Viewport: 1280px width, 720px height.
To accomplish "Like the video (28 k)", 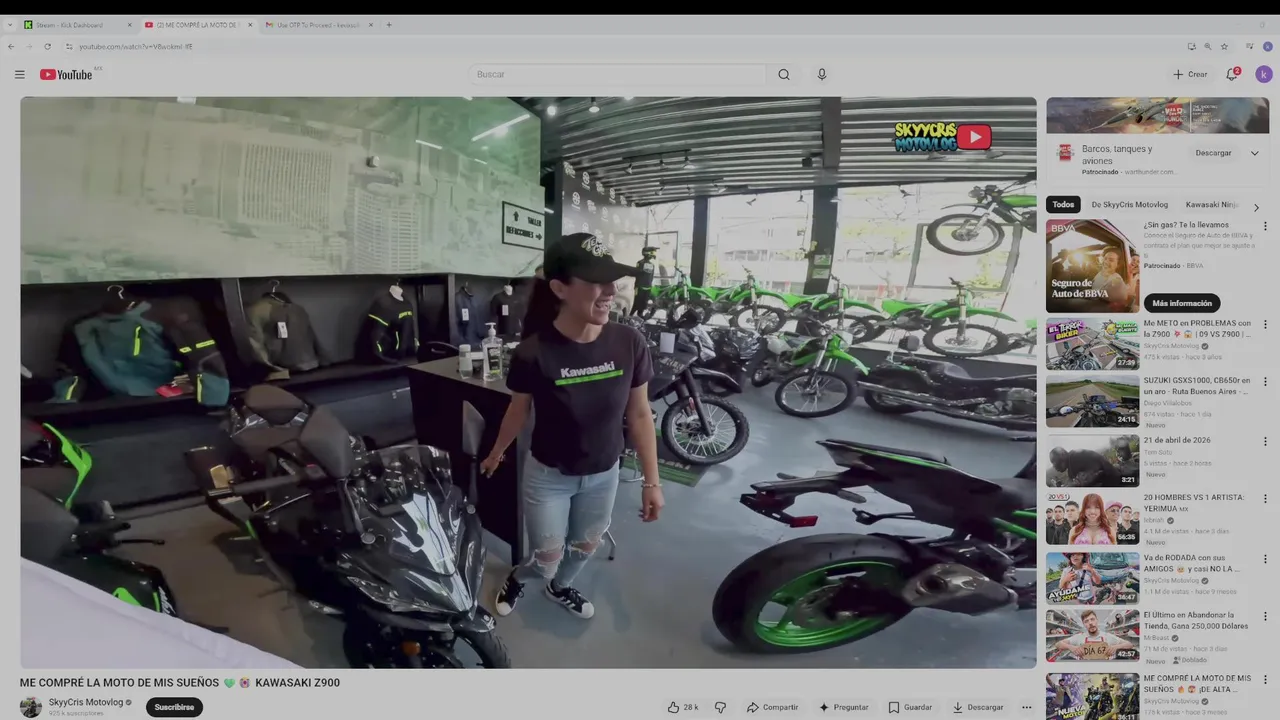I will pyautogui.click(x=683, y=707).
